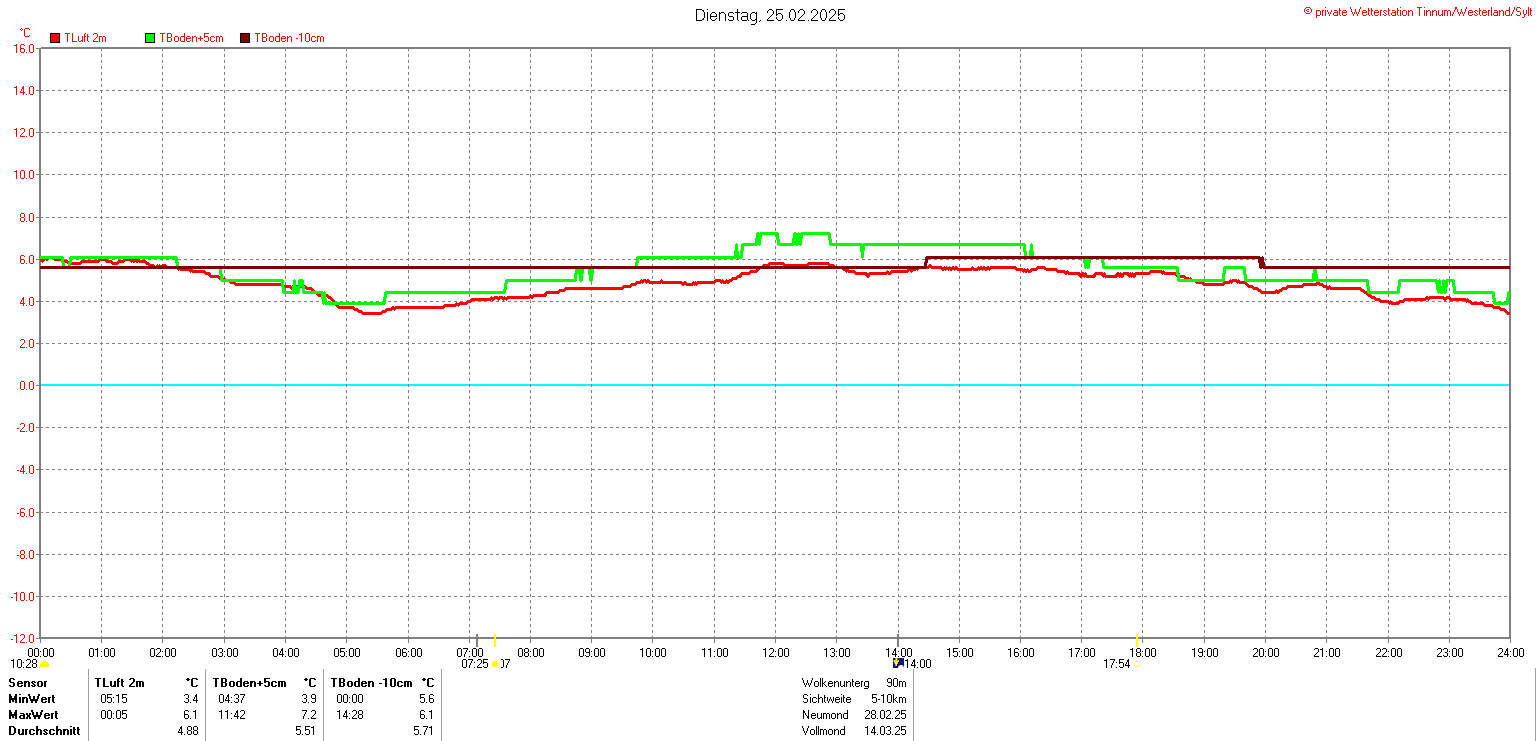
Task: Click the 12:00 time axis label
Action: click(x=775, y=653)
